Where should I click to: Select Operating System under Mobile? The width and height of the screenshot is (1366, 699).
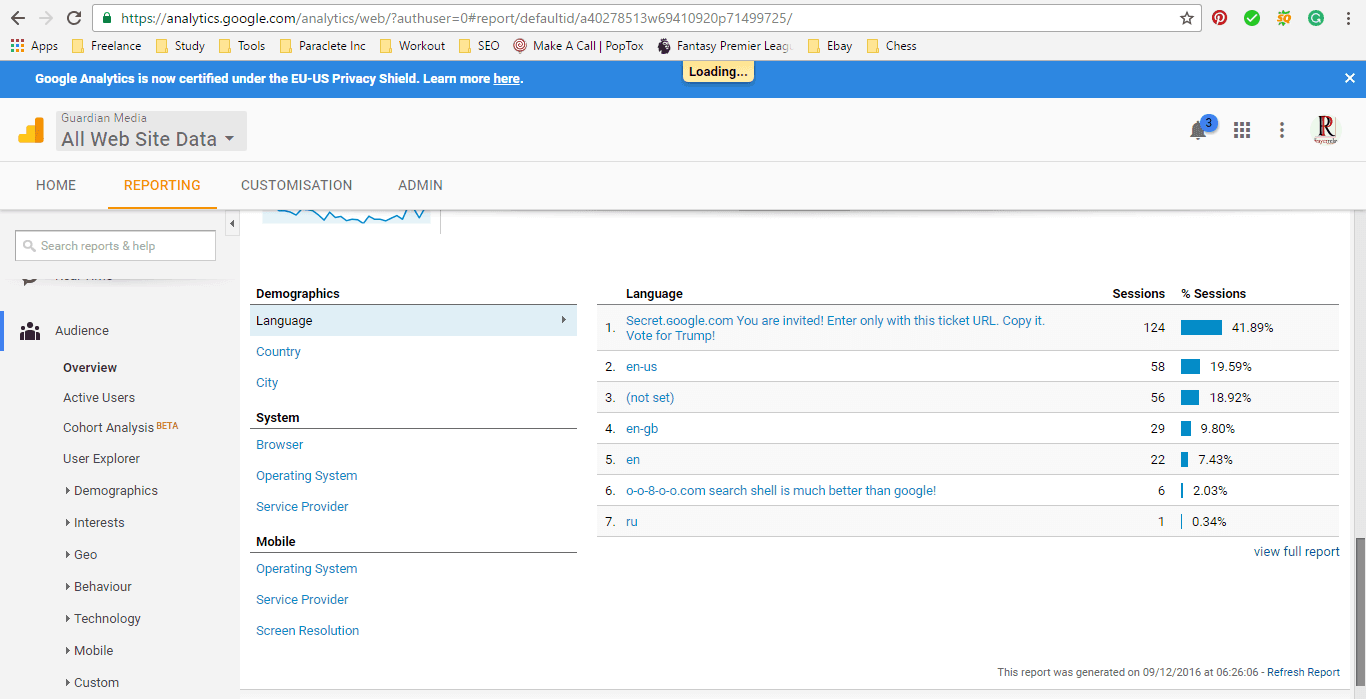(306, 569)
